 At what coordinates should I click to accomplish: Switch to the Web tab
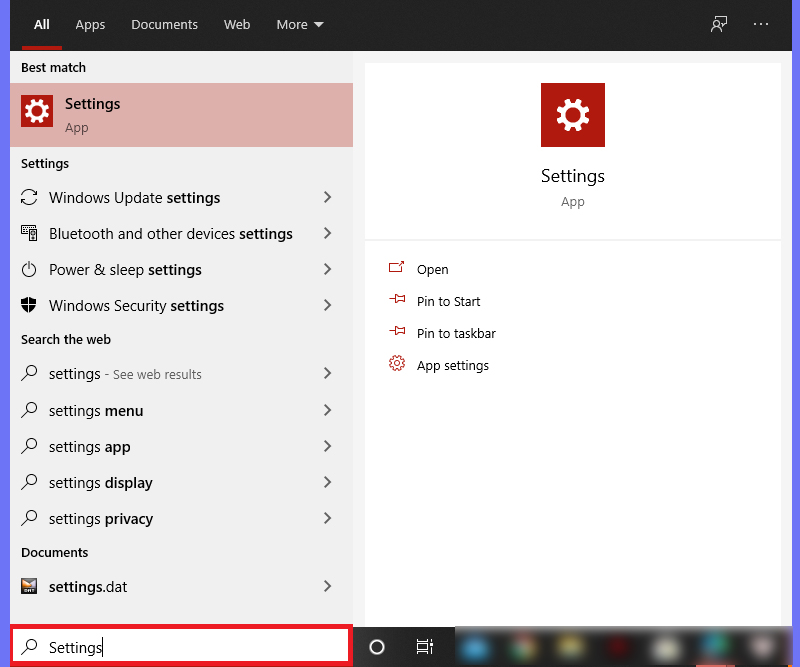click(x=237, y=24)
